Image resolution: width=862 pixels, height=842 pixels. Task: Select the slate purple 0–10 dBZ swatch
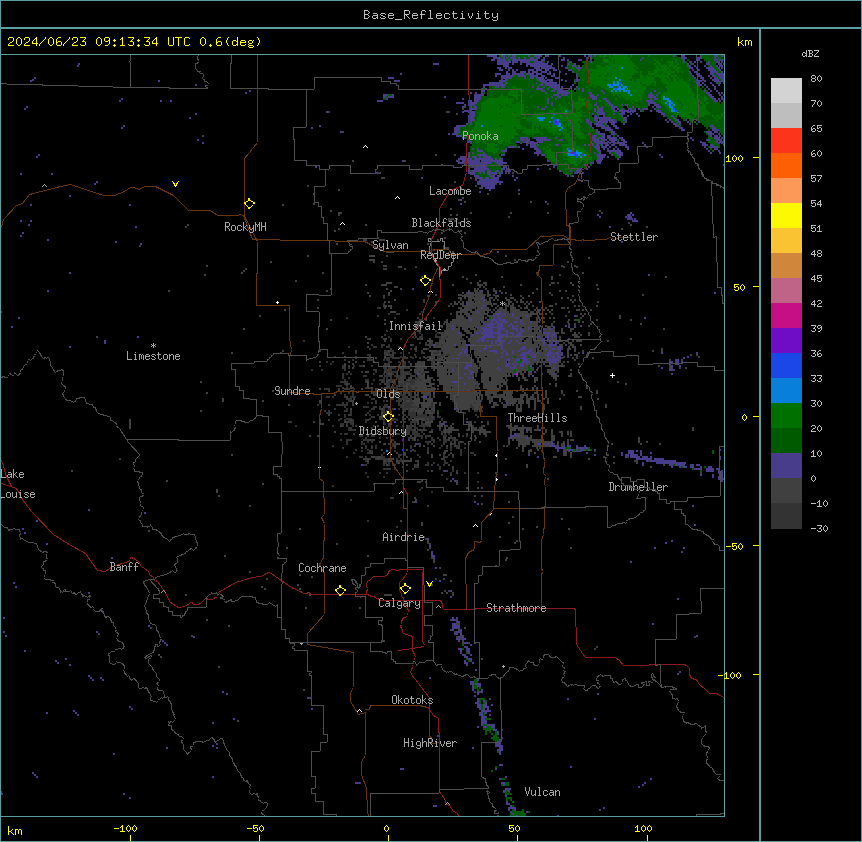786,466
